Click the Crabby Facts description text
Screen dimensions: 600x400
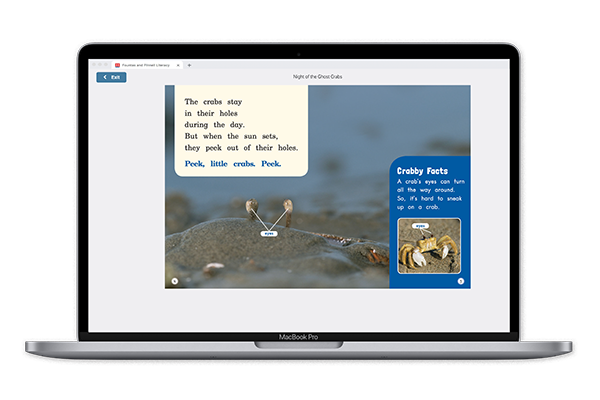click(426, 196)
